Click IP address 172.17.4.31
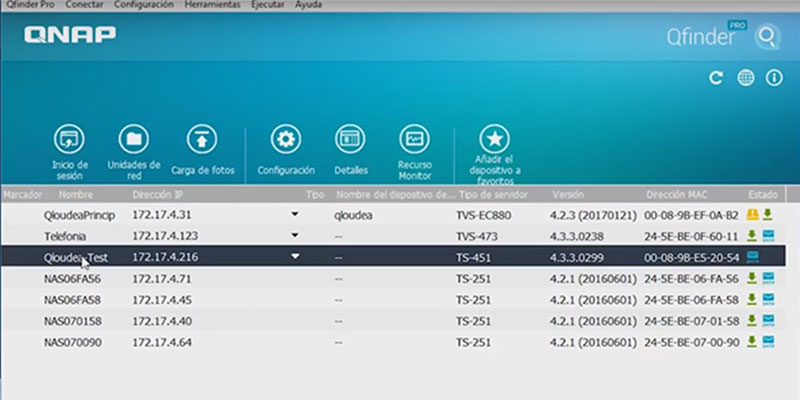Screen dimensions: 800x400 point(162,215)
